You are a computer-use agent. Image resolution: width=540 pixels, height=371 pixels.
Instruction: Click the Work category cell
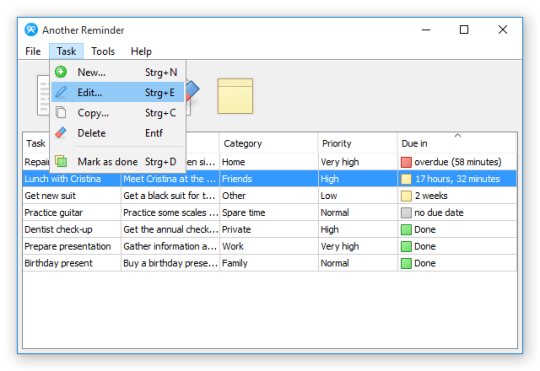(269, 246)
